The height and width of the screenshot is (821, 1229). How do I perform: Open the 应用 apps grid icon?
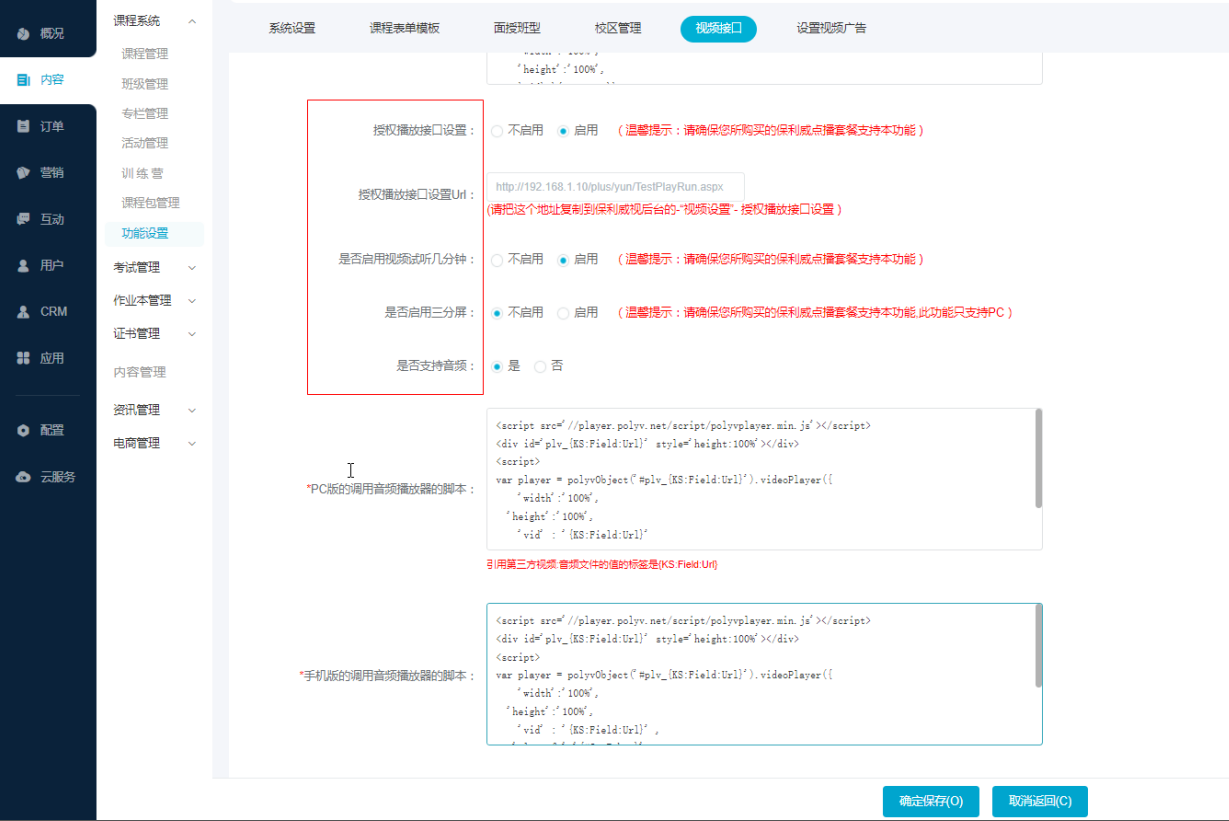[24, 358]
